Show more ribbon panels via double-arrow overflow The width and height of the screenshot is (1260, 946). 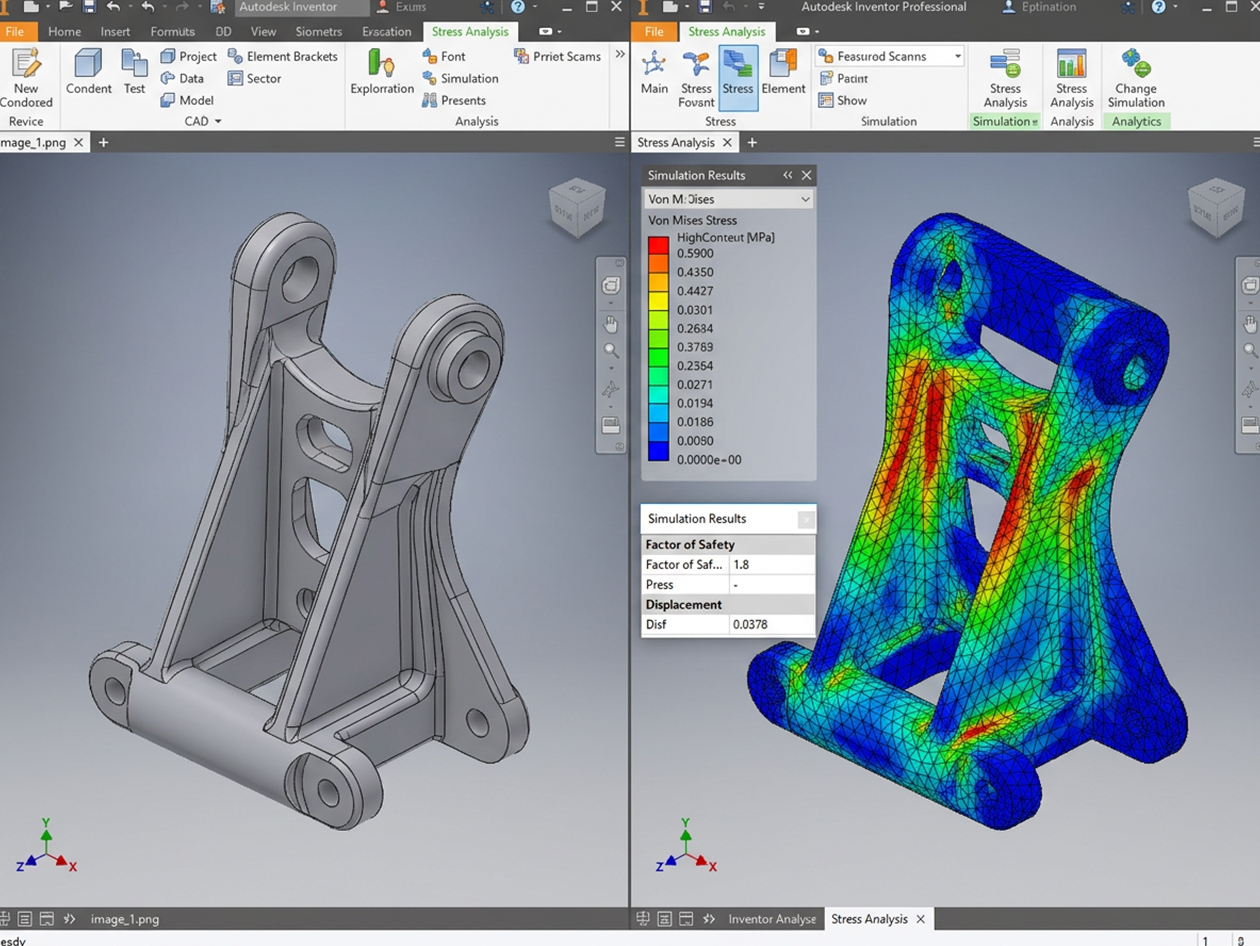(x=620, y=54)
